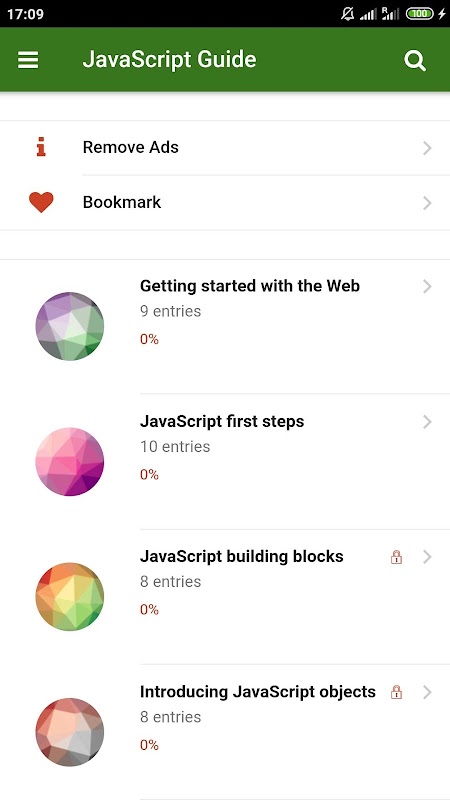Tap the lock icon on JavaScript building blocks

(x=396, y=557)
